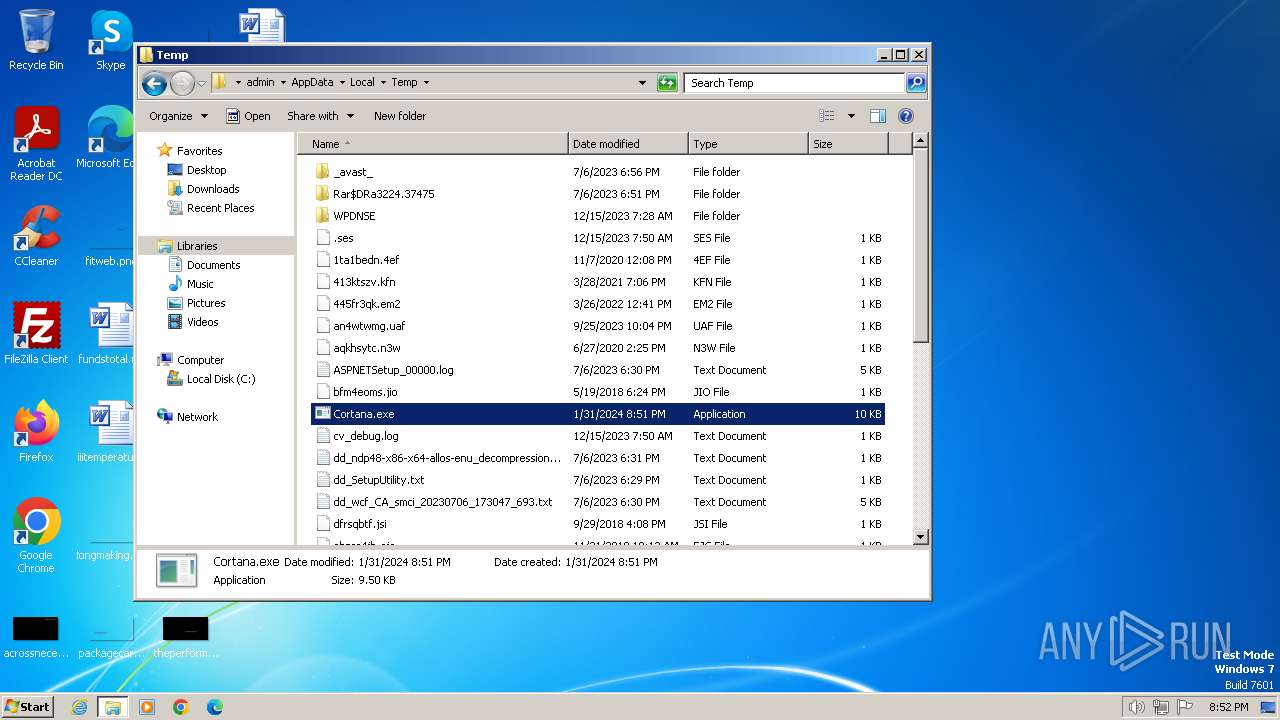
Task: Select the _avast_ folder icon
Action: (322, 172)
